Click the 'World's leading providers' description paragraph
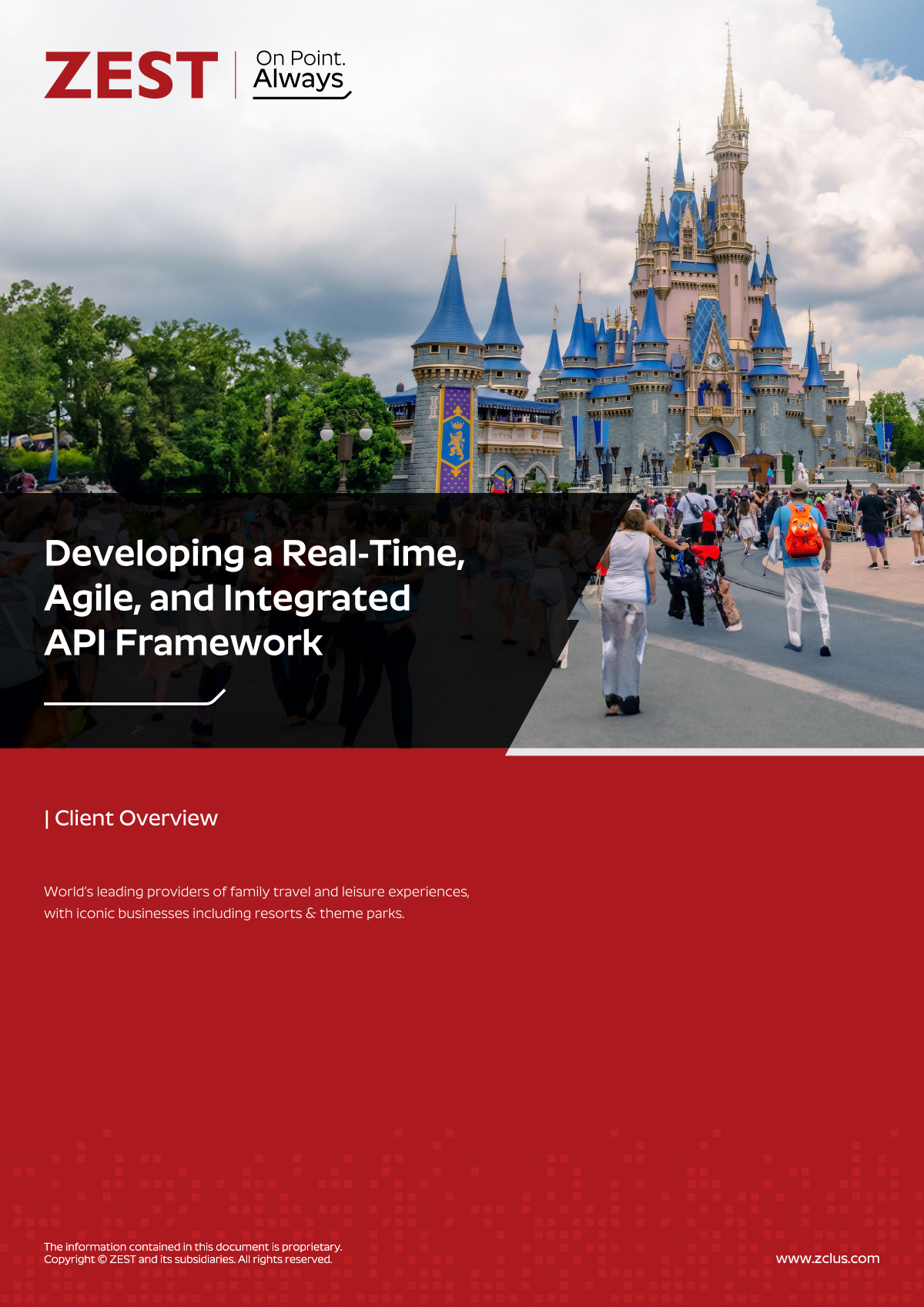The height and width of the screenshot is (1307, 924). tap(256, 902)
